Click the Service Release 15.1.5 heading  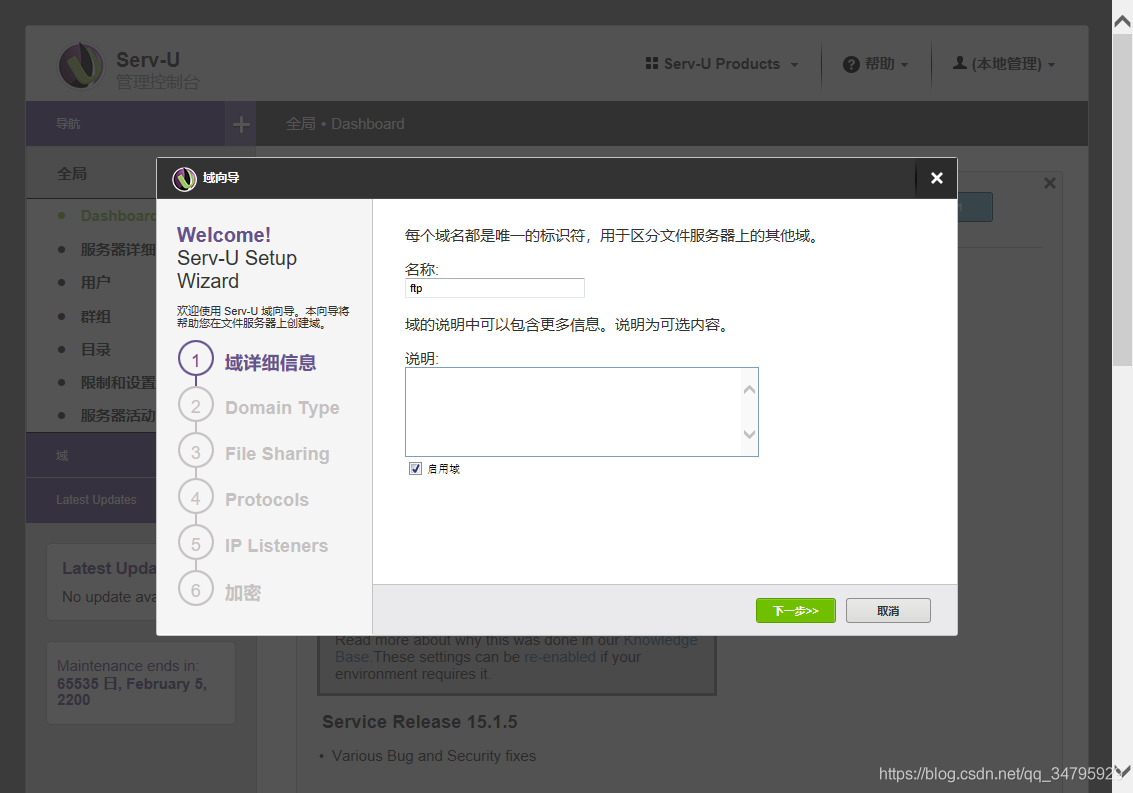click(x=420, y=722)
